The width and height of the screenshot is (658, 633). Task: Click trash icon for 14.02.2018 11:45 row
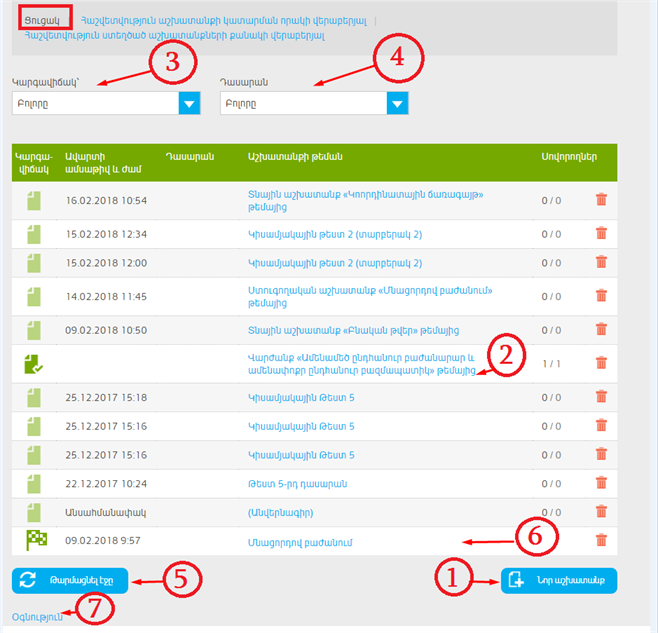pyautogui.click(x=601, y=296)
